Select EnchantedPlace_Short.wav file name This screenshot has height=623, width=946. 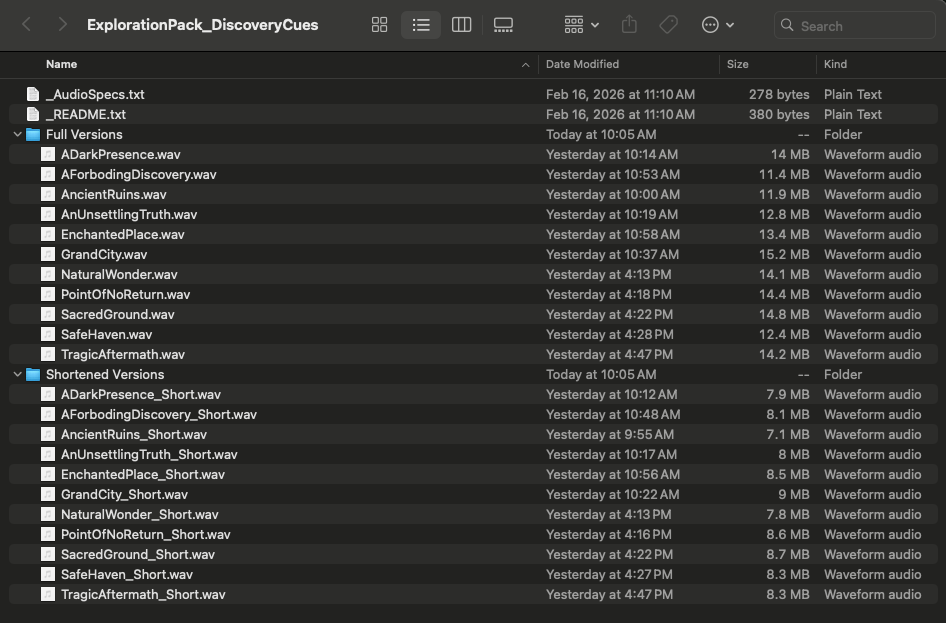143,474
